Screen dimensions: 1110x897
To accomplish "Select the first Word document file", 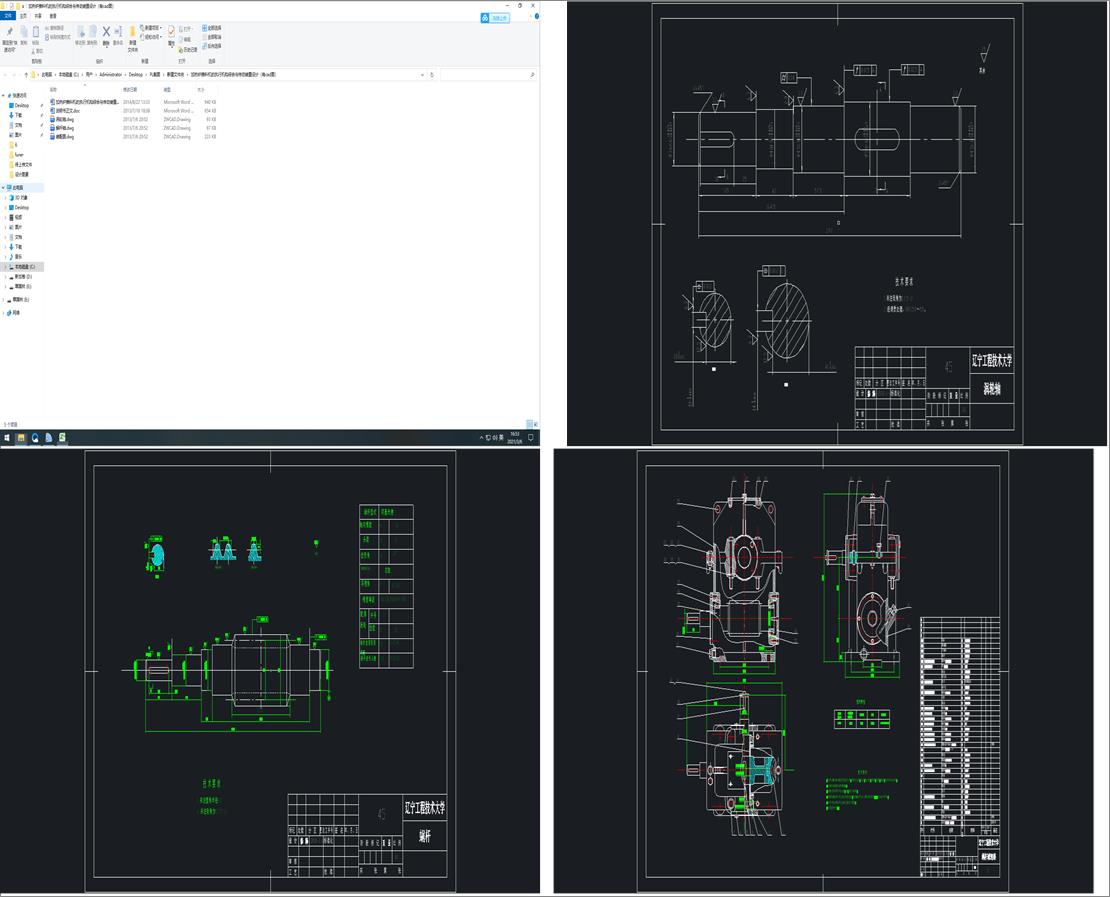I will pyautogui.click(x=85, y=102).
